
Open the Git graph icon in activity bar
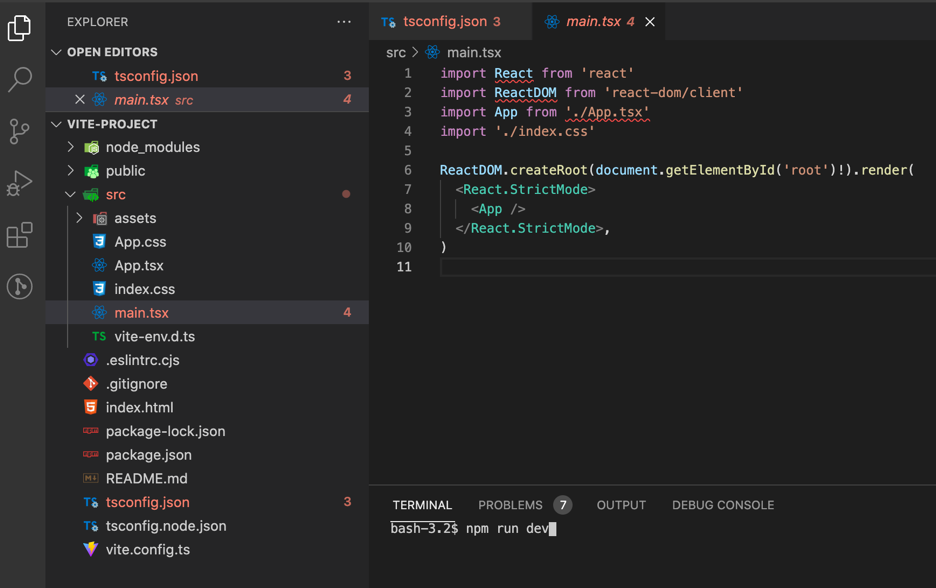point(20,287)
